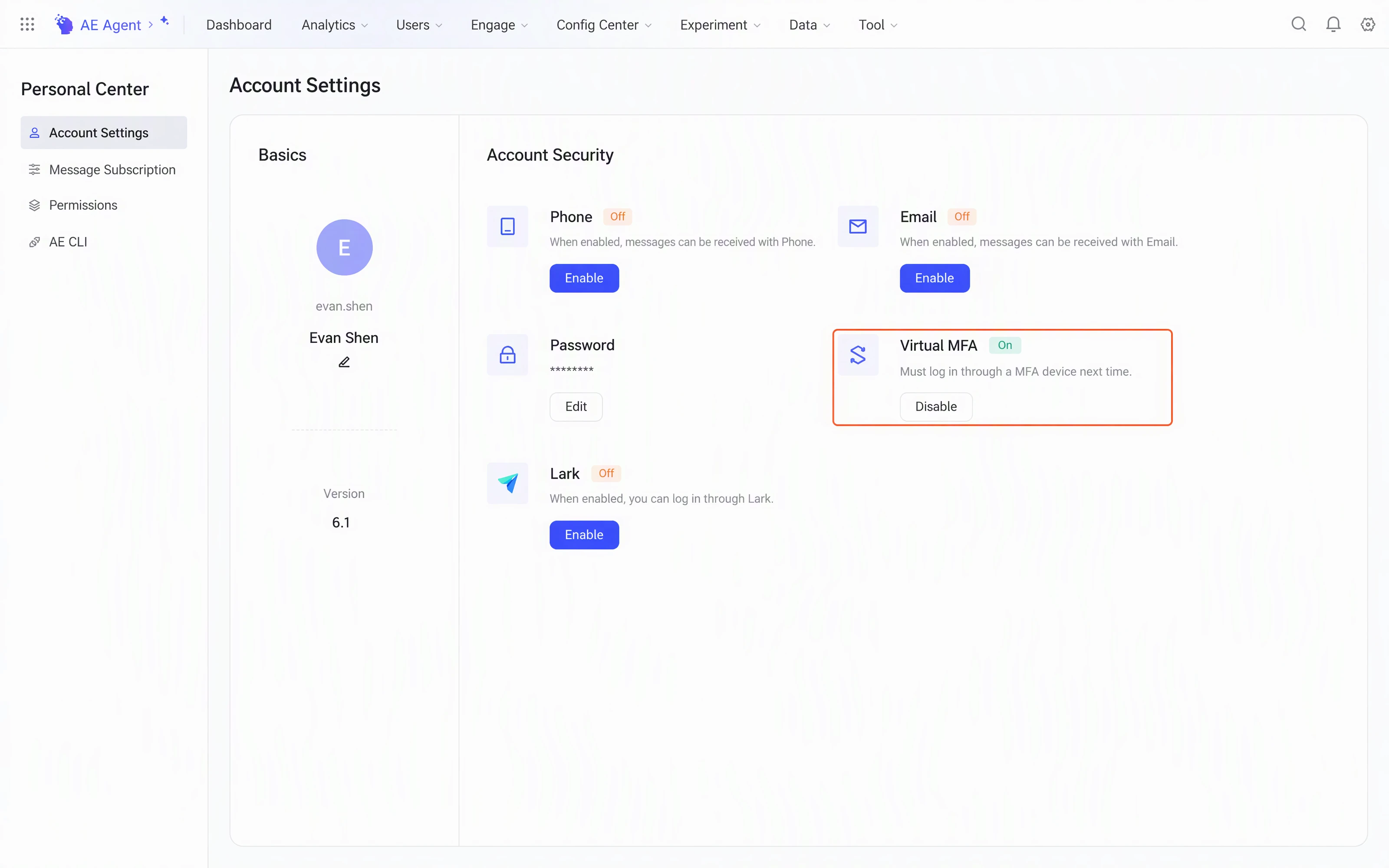1389x868 pixels.
Task: Expand the Experiment dropdown menu
Action: pos(720,25)
